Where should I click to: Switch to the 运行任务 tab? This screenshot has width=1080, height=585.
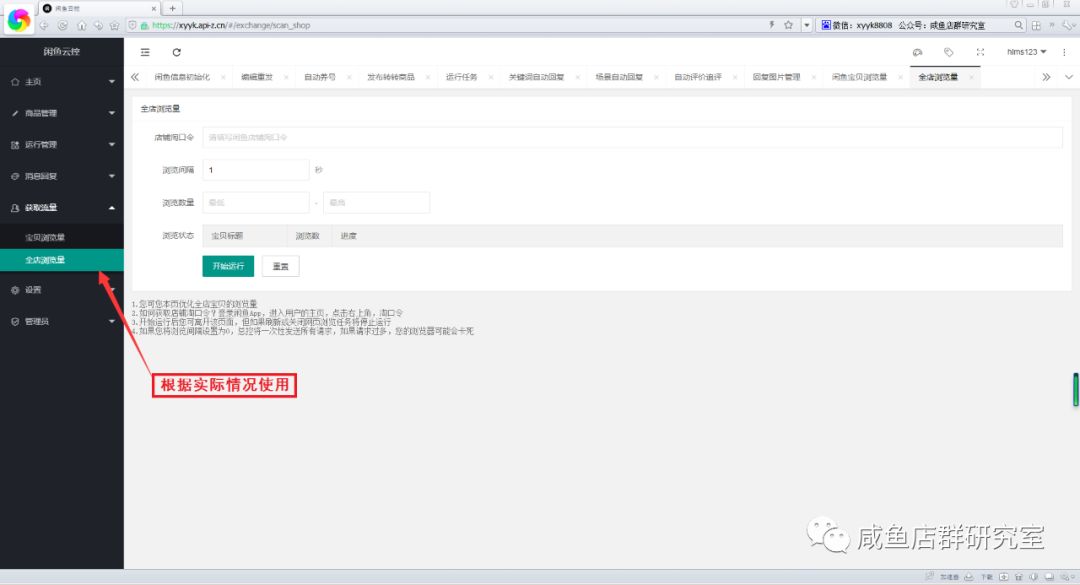click(464, 77)
